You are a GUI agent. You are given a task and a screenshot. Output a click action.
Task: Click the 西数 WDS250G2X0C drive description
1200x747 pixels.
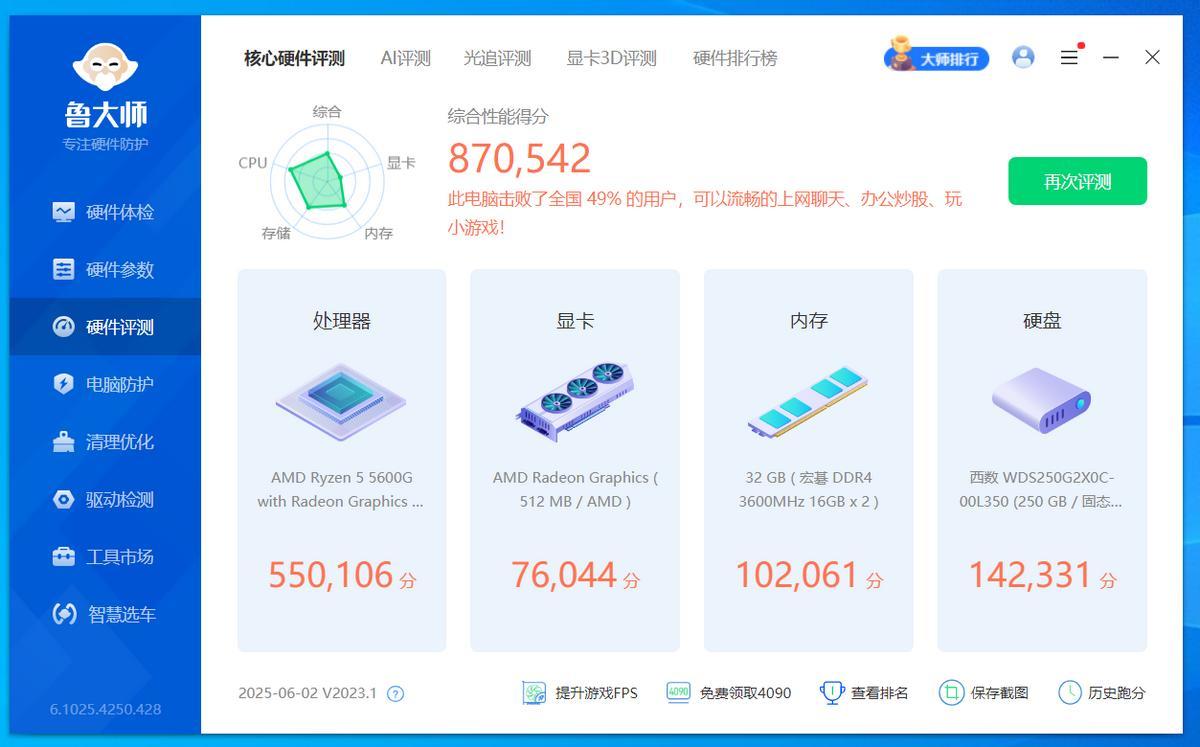(1042, 489)
